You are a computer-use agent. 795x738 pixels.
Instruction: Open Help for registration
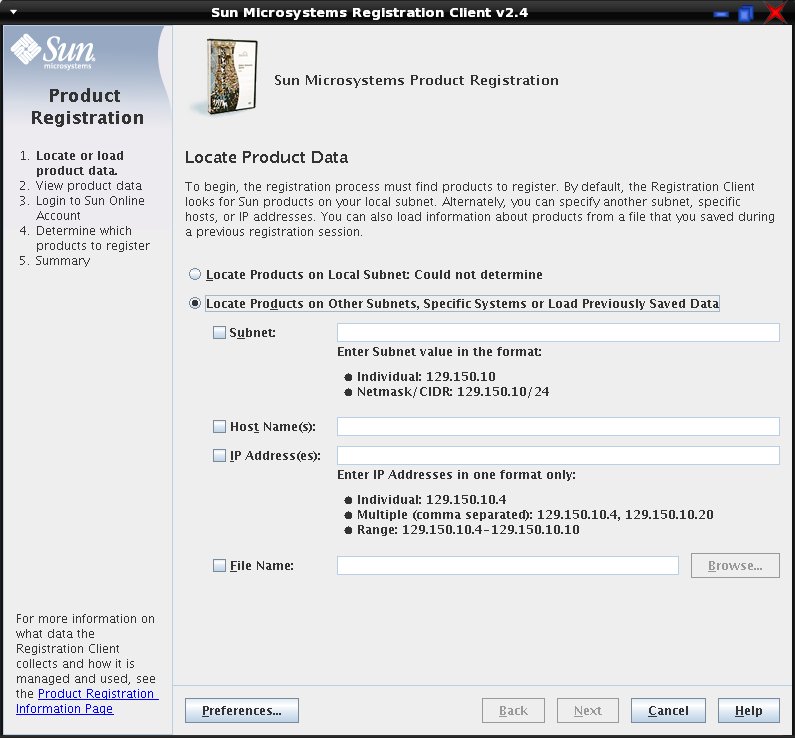point(749,710)
